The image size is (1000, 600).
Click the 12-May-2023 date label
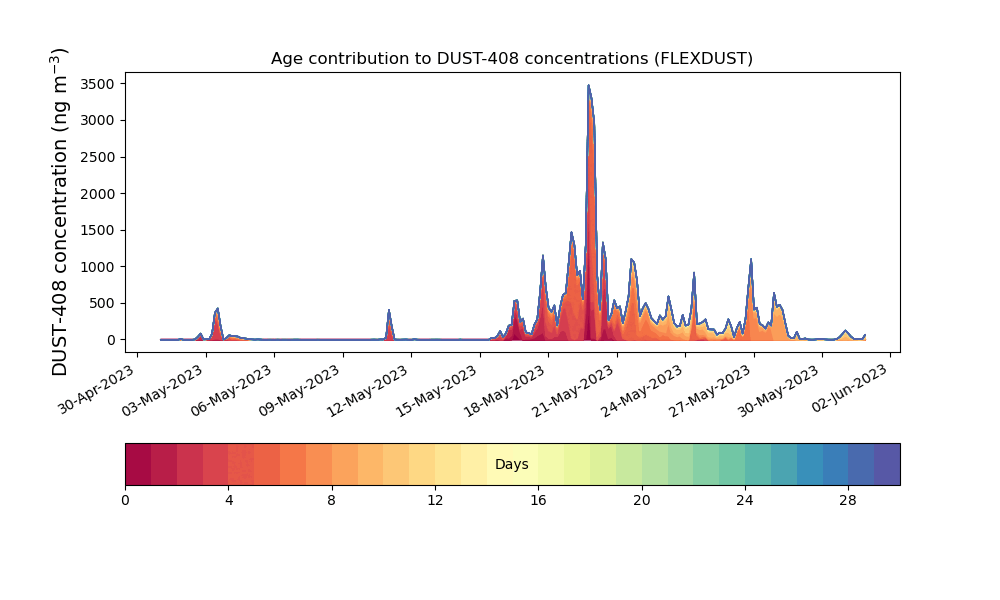[x=368, y=390]
